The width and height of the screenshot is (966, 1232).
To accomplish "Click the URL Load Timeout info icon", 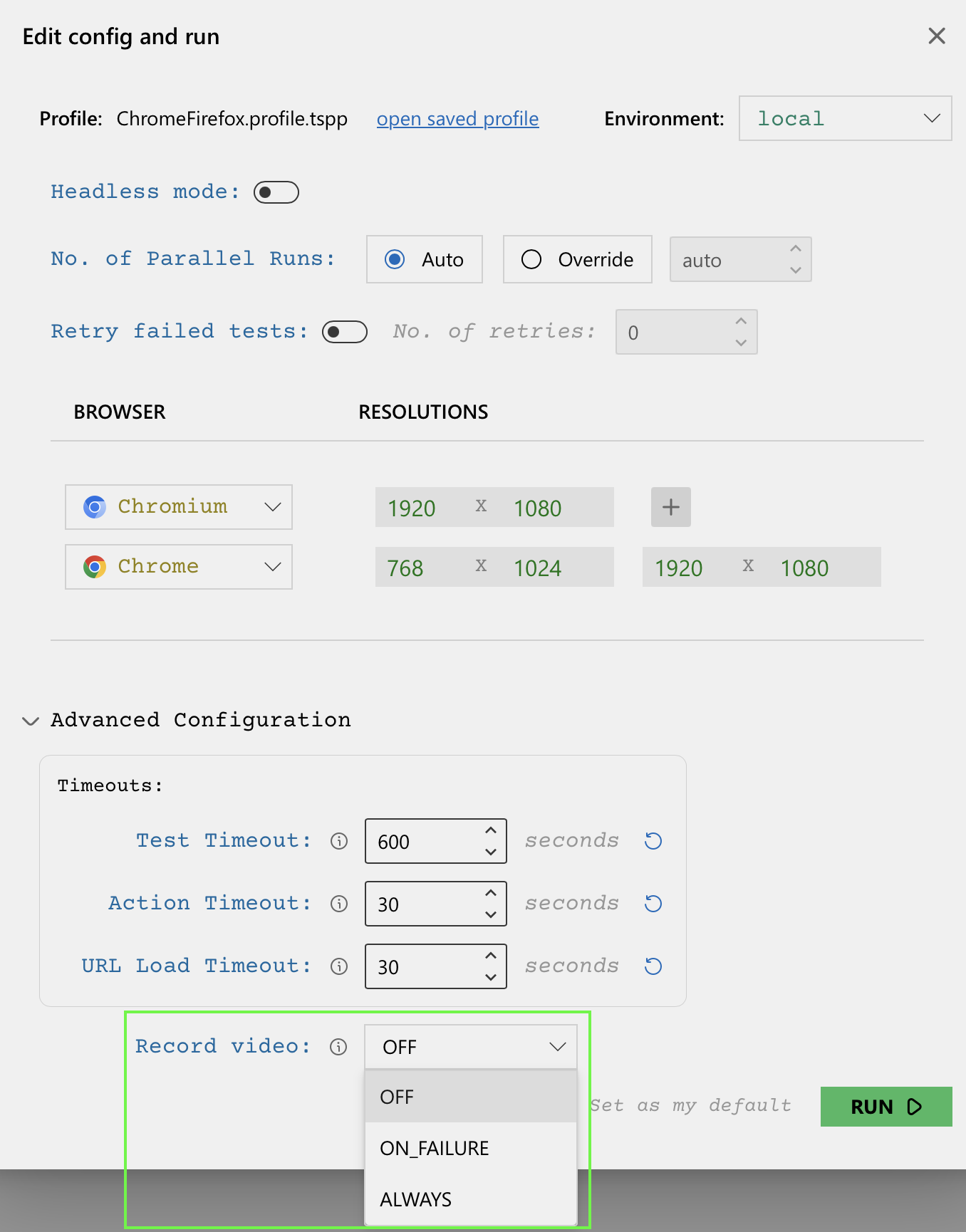I will tap(339, 966).
